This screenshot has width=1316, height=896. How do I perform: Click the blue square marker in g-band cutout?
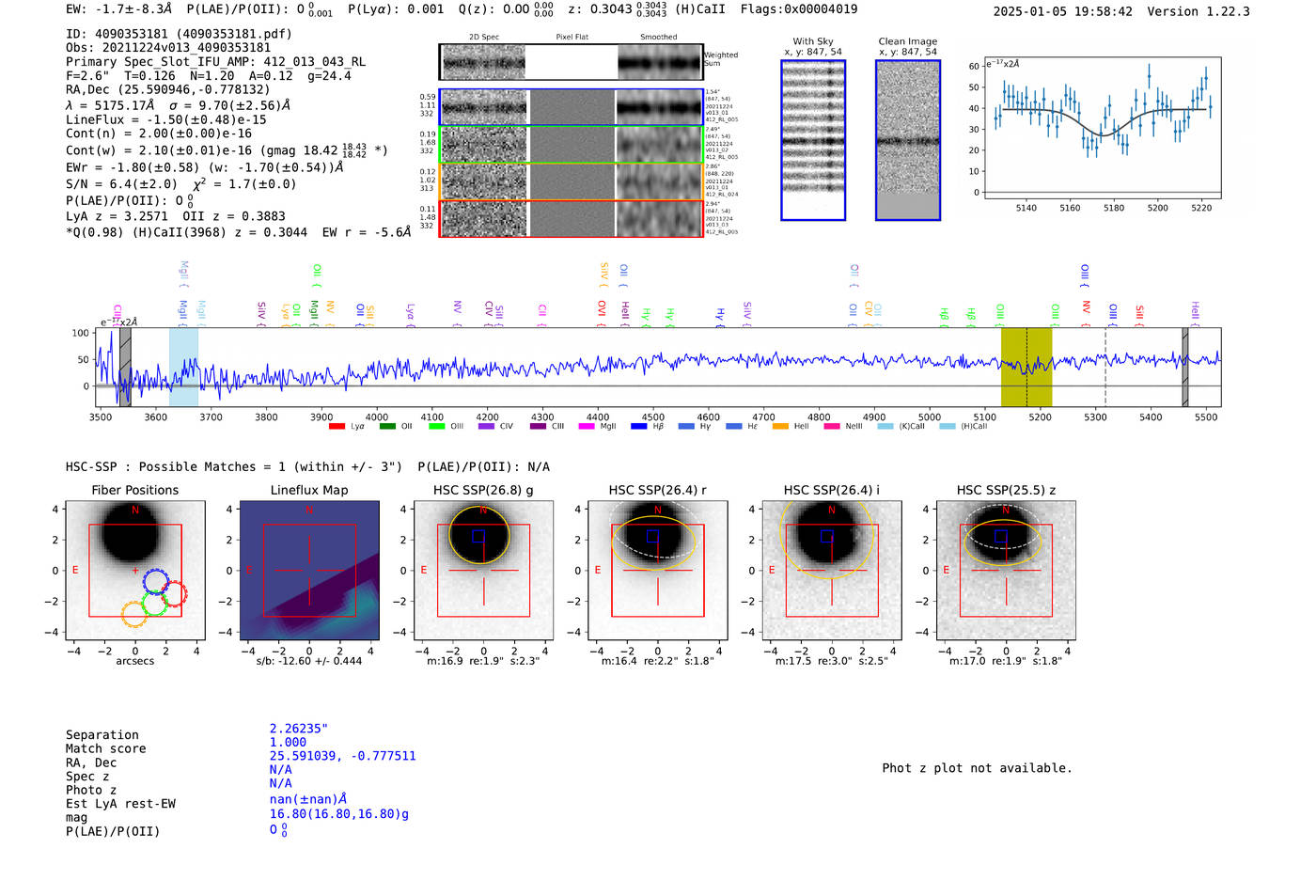click(x=478, y=537)
